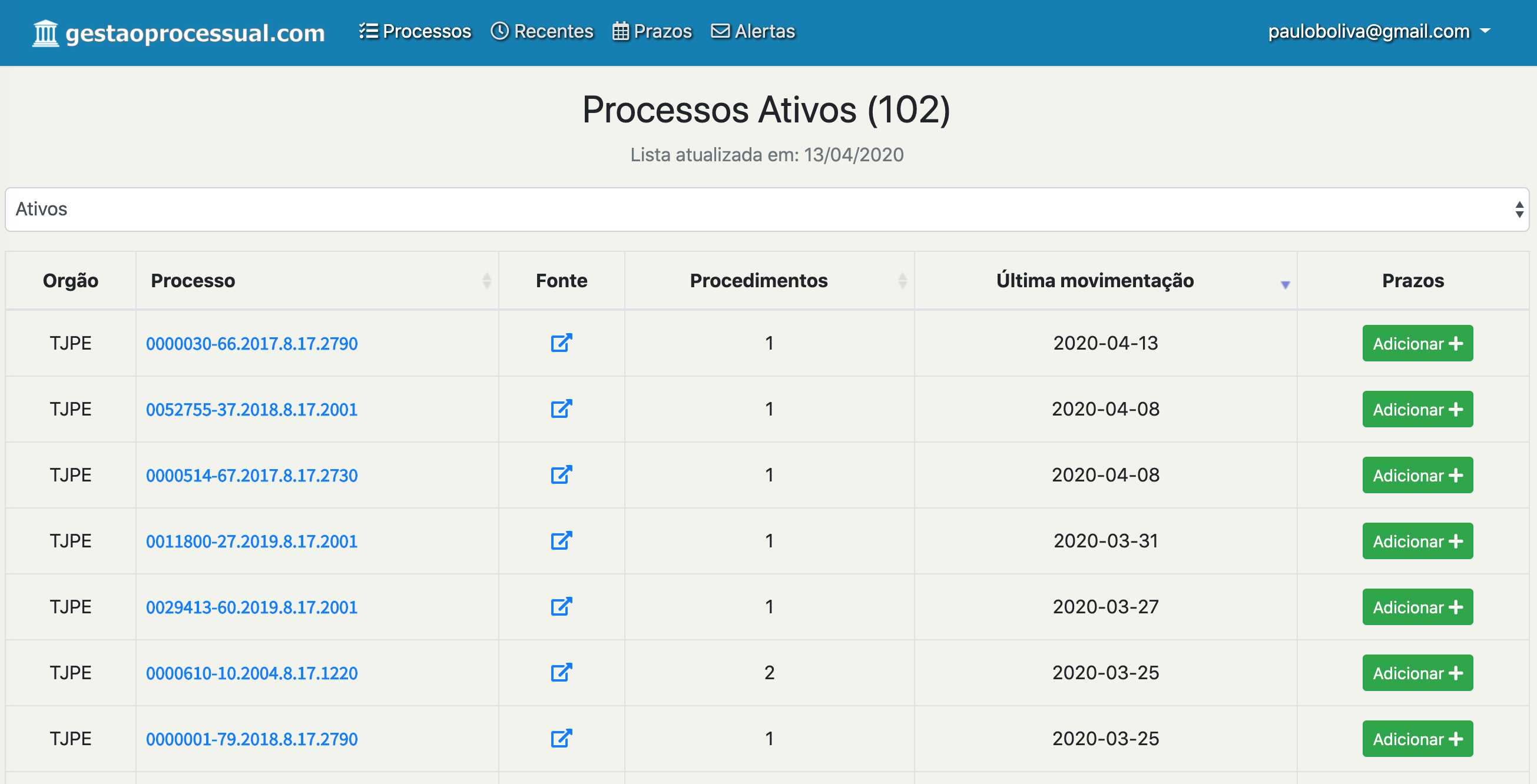Click the Prazos calendar icon
The width and height of the screenshot is (1537, 784).
[x=621, y=31]
